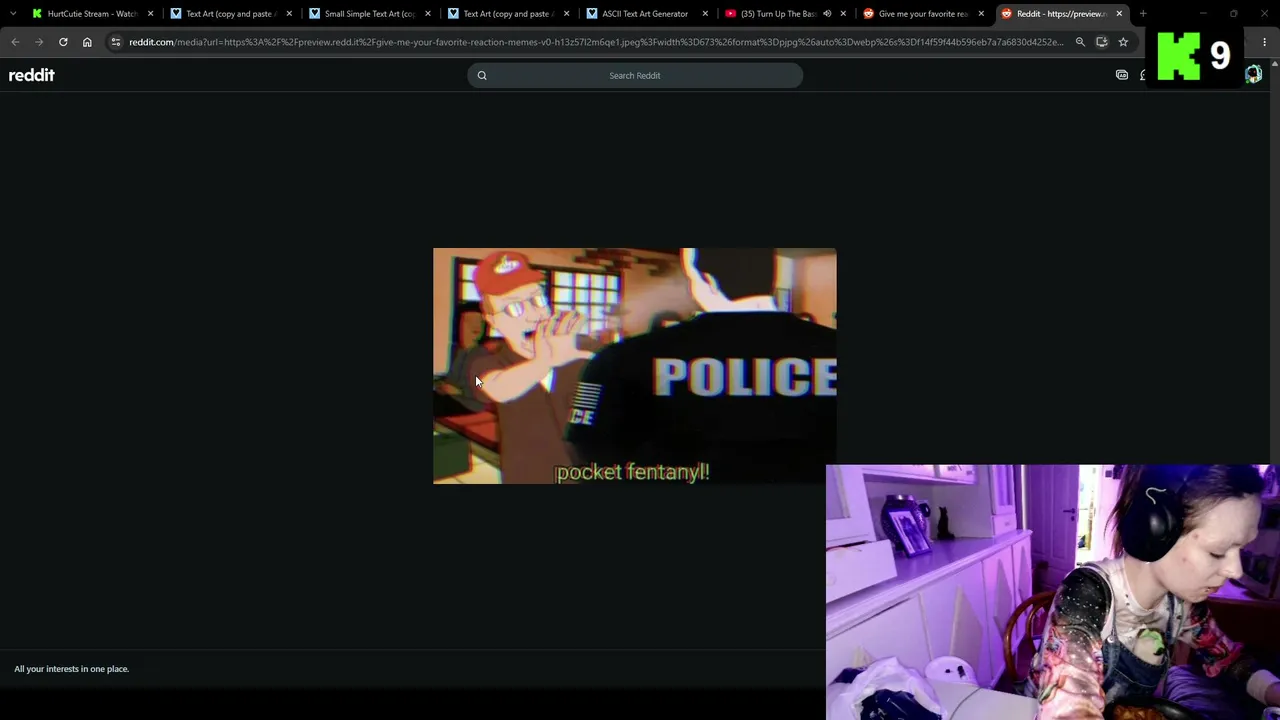Click the Reddit logo

pos(32,75)
